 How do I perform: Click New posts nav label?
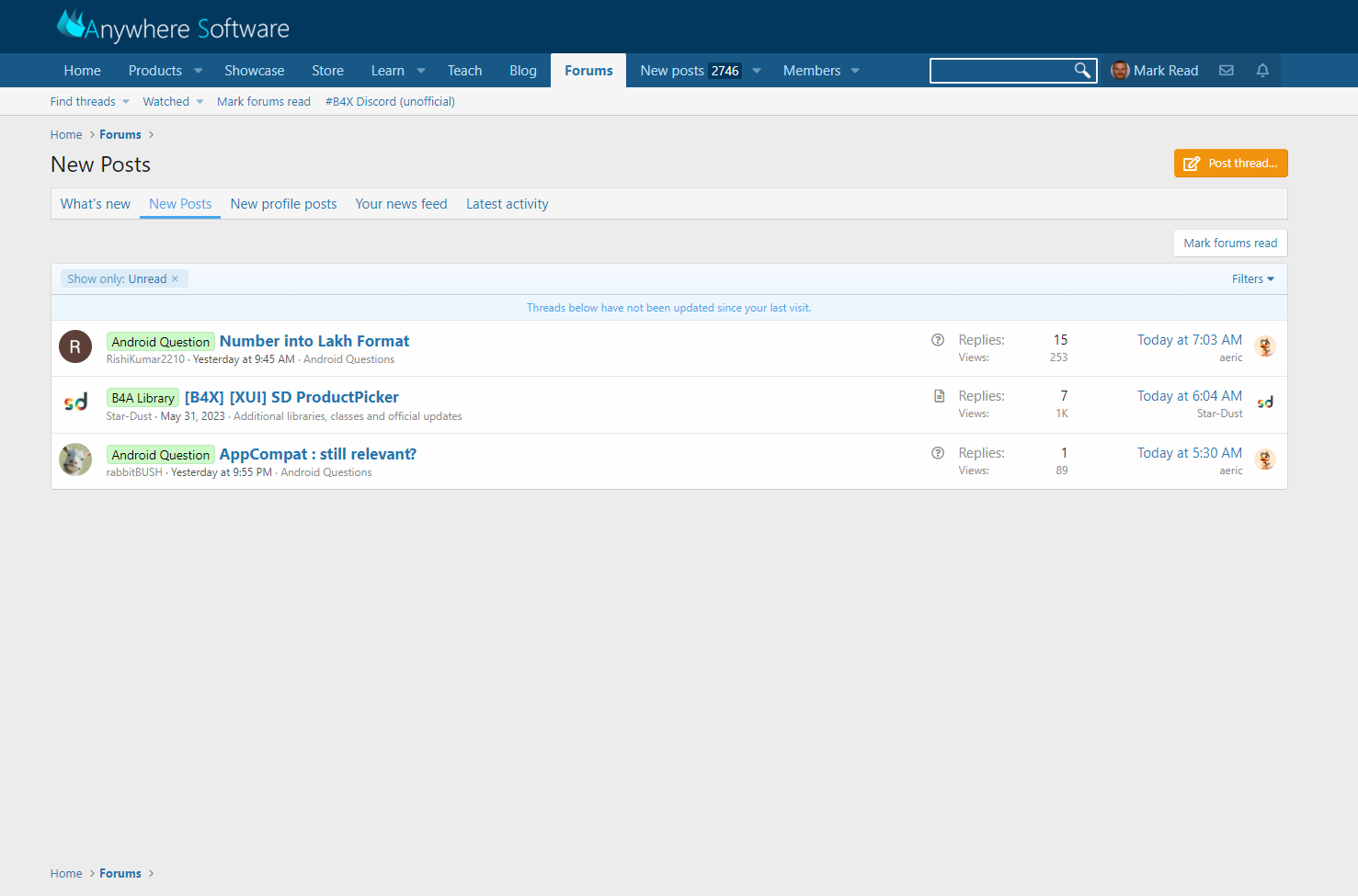[672, 71]
